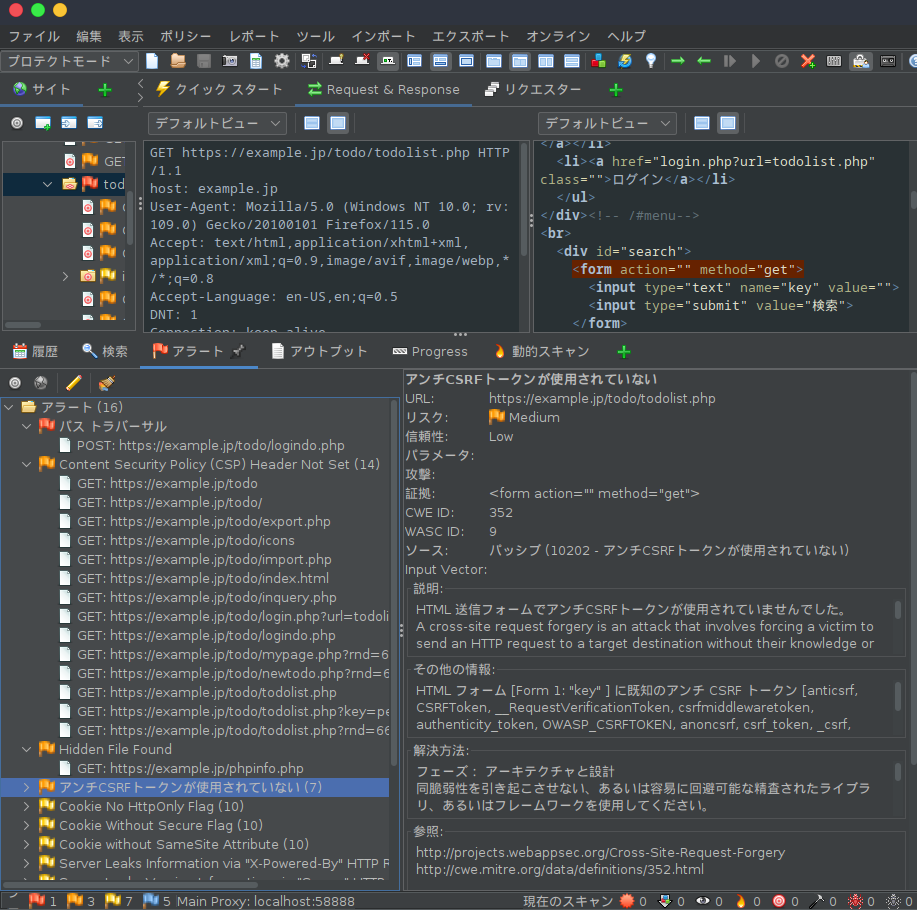The width and height of the screenshot is (917, 910).
Task: Add new tab with plus after リクエスター
Action: pos(616,90)
